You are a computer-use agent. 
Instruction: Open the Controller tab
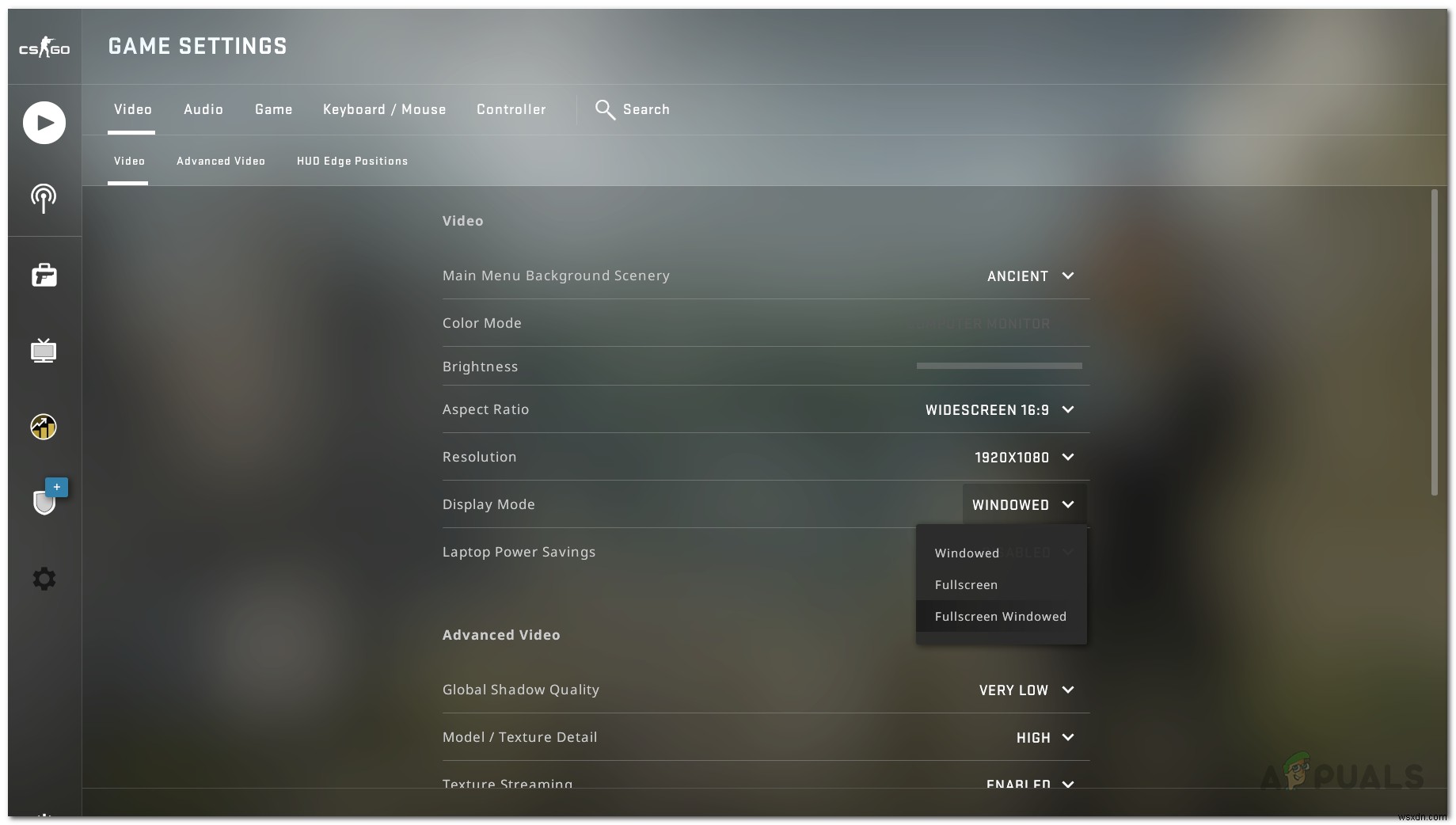tap(511, 109)
